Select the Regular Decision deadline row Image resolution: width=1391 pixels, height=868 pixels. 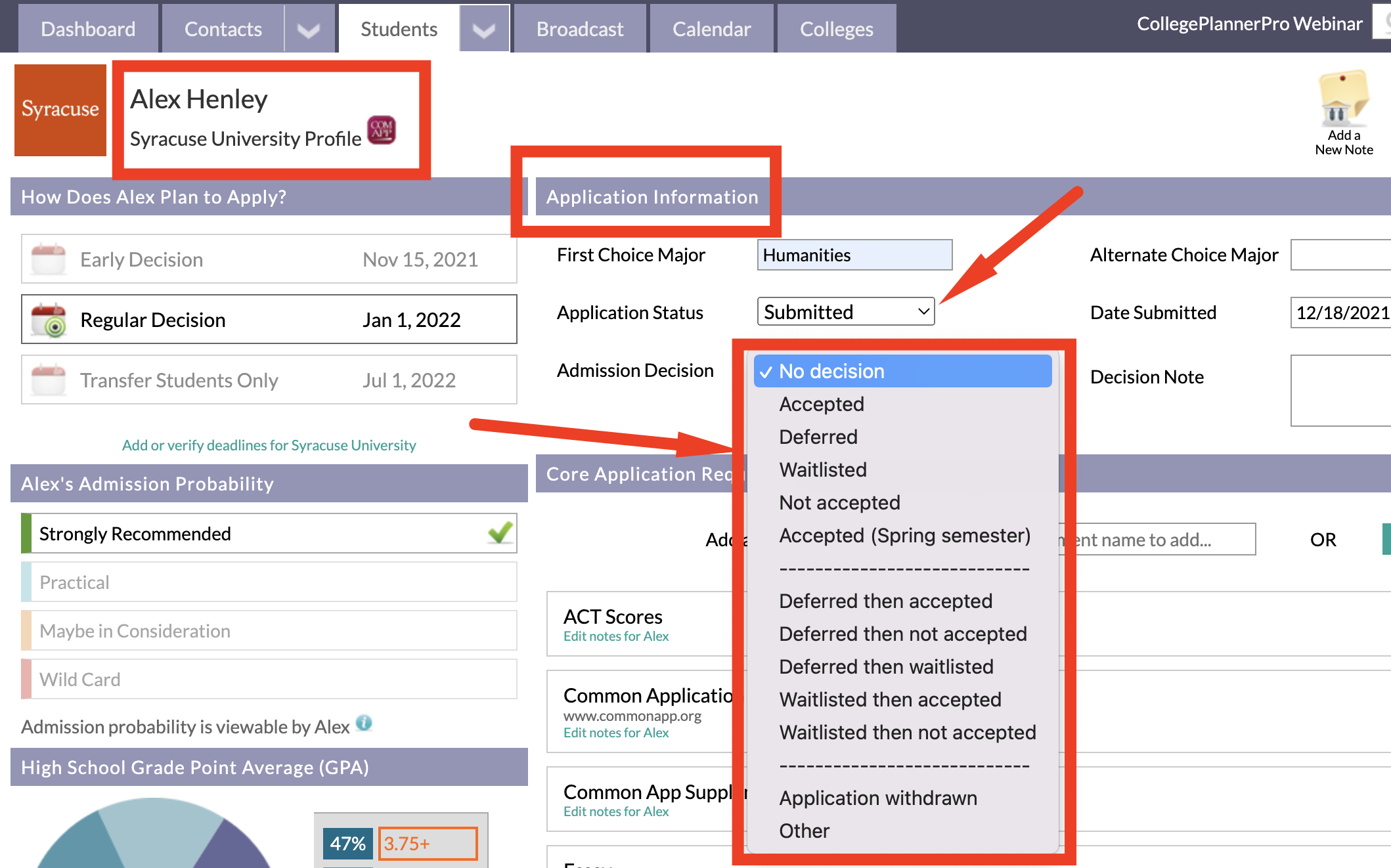(269, 320)
